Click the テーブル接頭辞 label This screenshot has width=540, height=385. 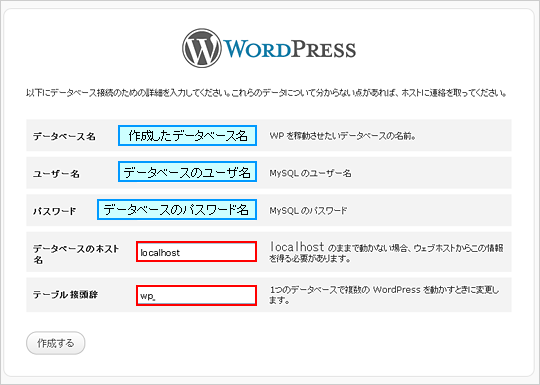click(65, 295)
